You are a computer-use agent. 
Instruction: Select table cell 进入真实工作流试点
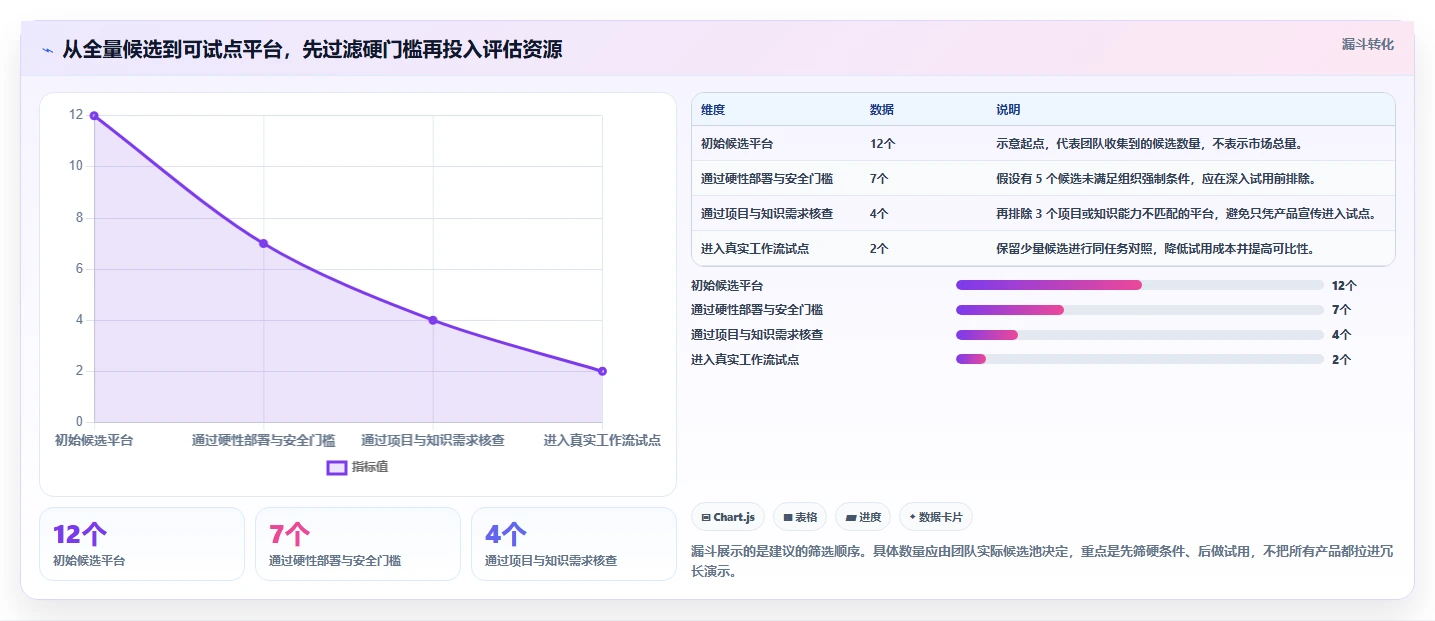(x=755, y=248)
